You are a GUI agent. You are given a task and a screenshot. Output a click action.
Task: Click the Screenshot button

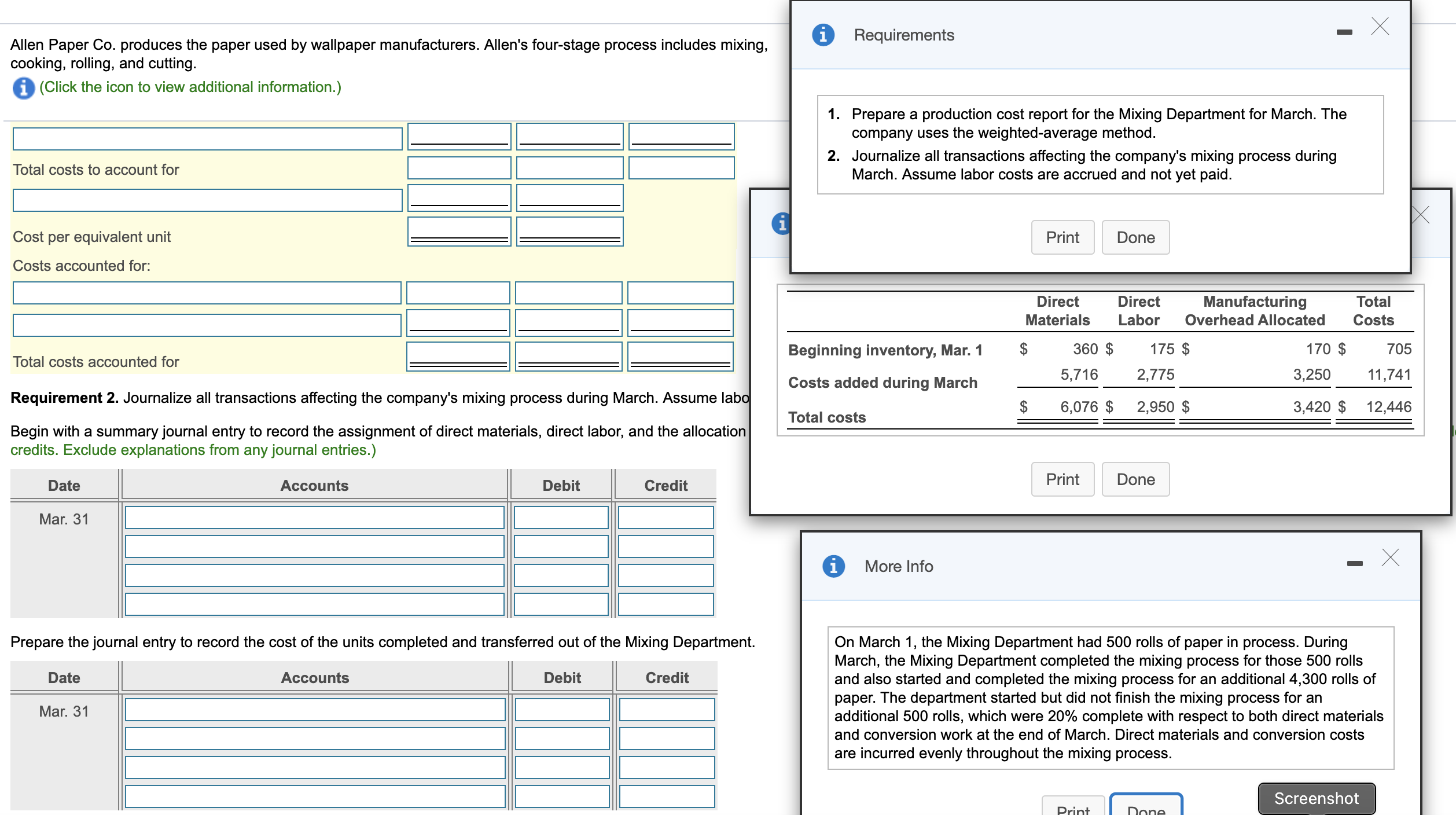click(x=1317, y=798)
